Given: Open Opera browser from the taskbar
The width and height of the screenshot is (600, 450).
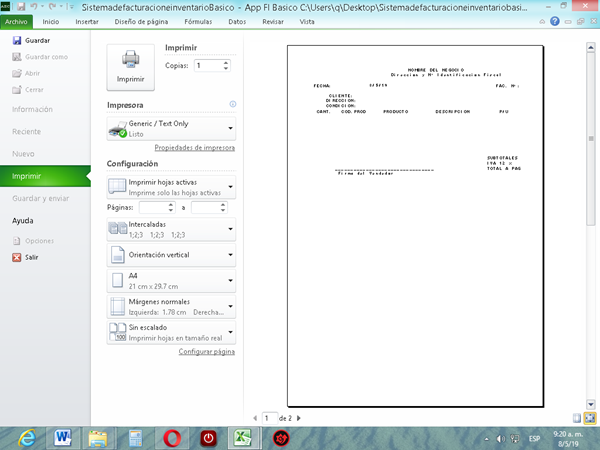Looking at the screenshot, I should [x=172, y=438].
